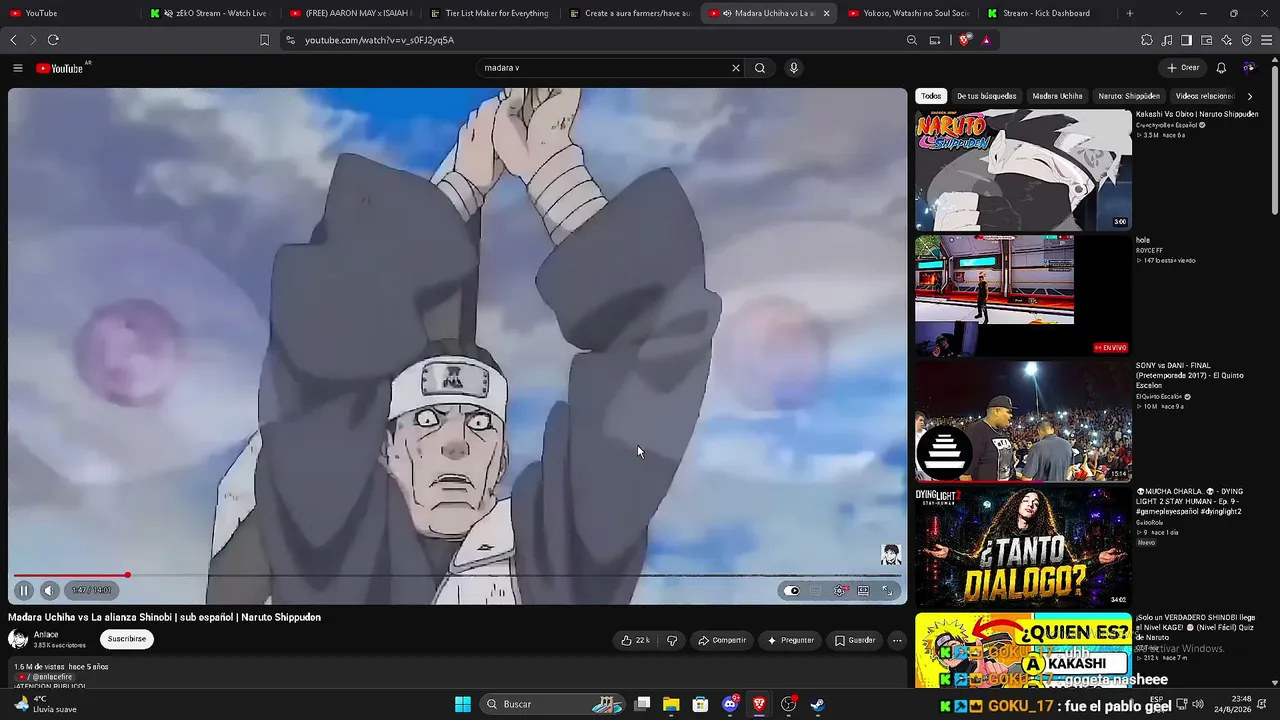Mute the video using the speaker icon
The width and height of the screenshot is (1280, 720).
coord(49,590)
